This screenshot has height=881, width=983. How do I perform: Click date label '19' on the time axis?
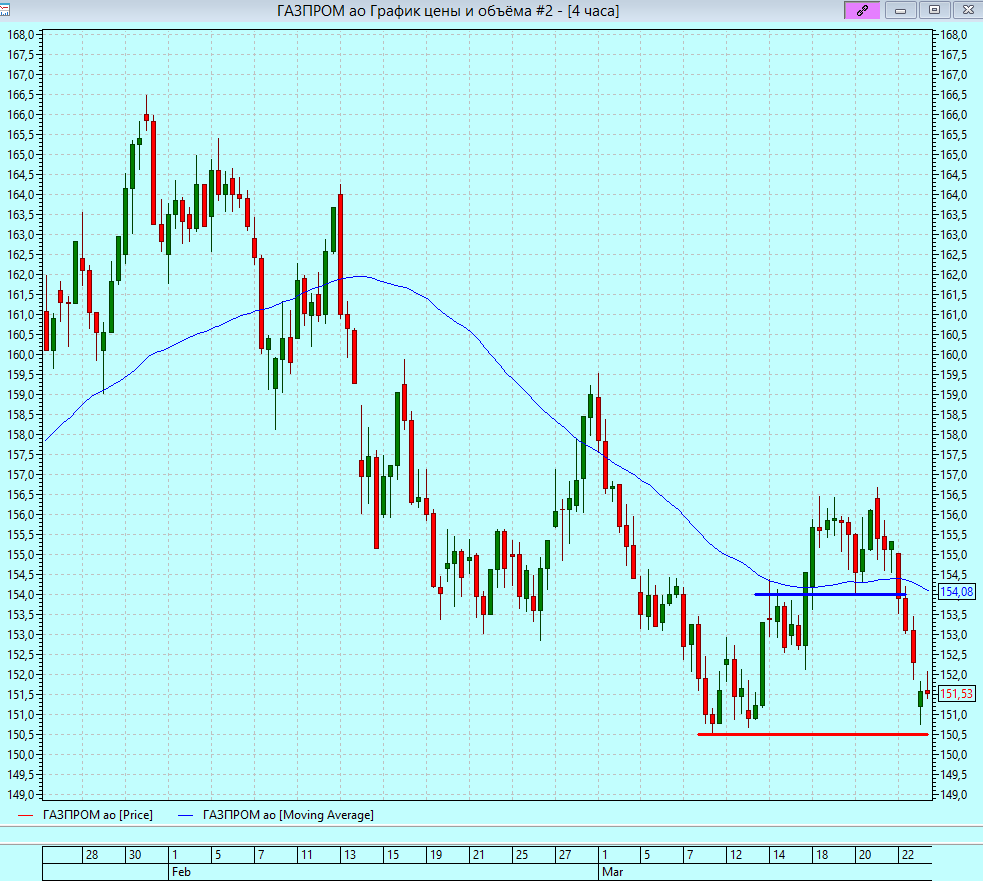point(436,855)
